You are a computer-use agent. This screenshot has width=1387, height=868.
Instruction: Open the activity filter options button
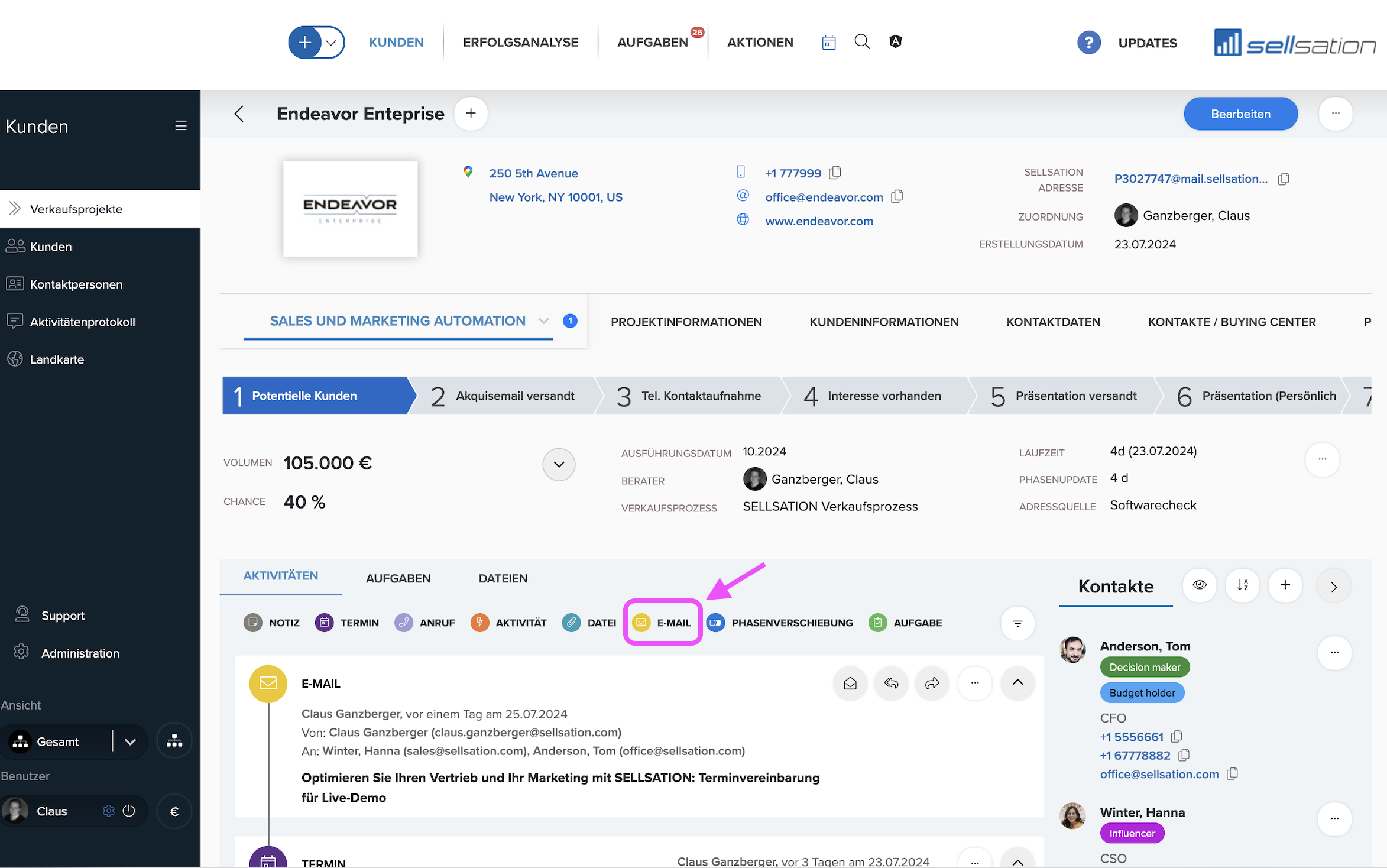coord(1017,623)
